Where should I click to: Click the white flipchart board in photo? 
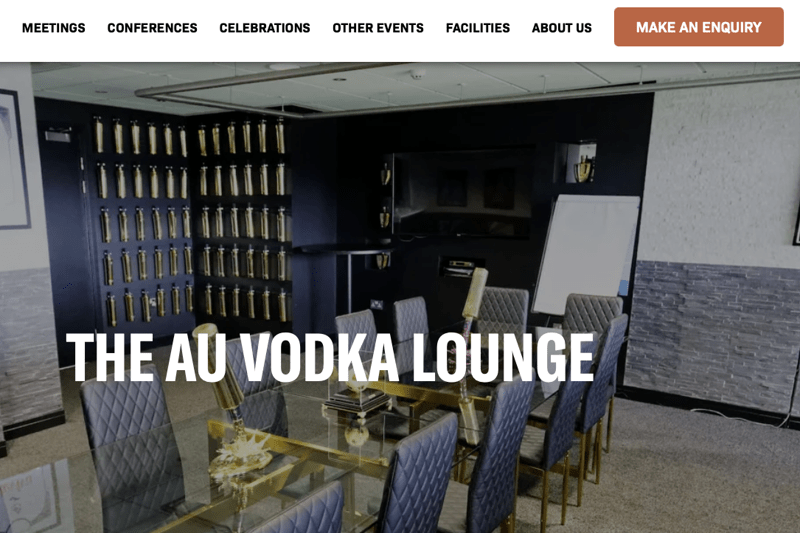coord(587,254)
